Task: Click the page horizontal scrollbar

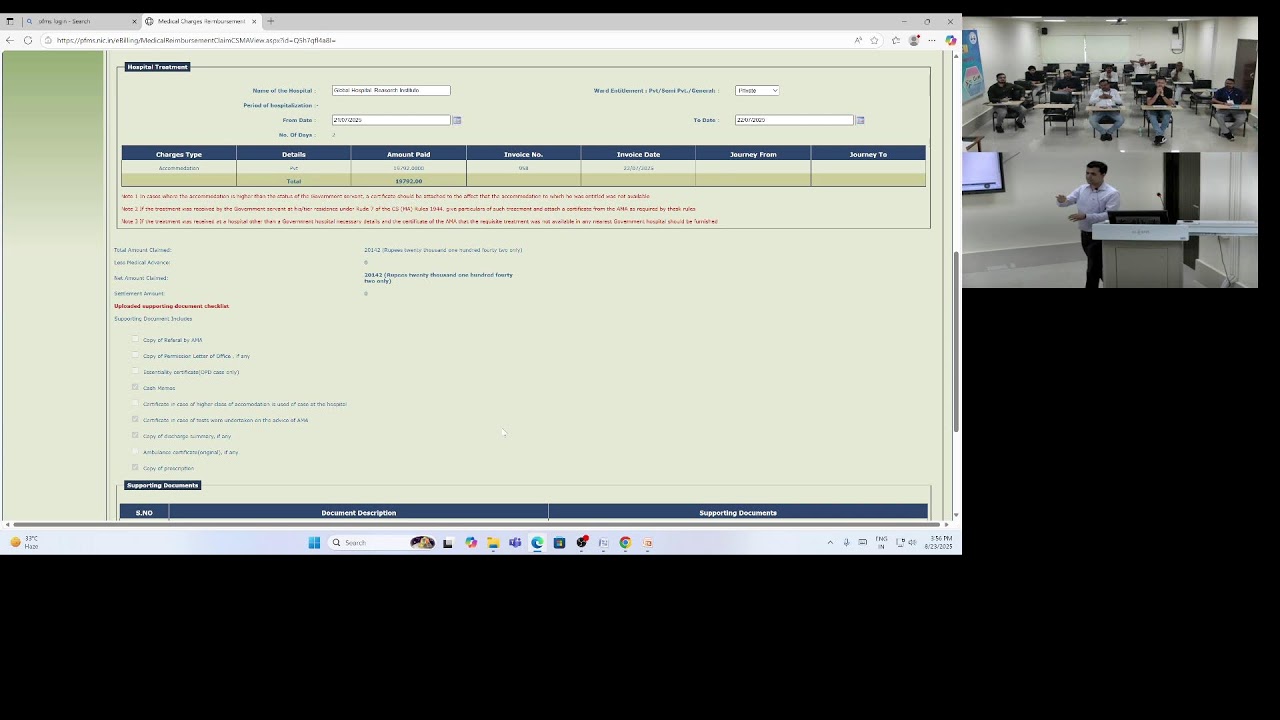Action: coord(475,524)
